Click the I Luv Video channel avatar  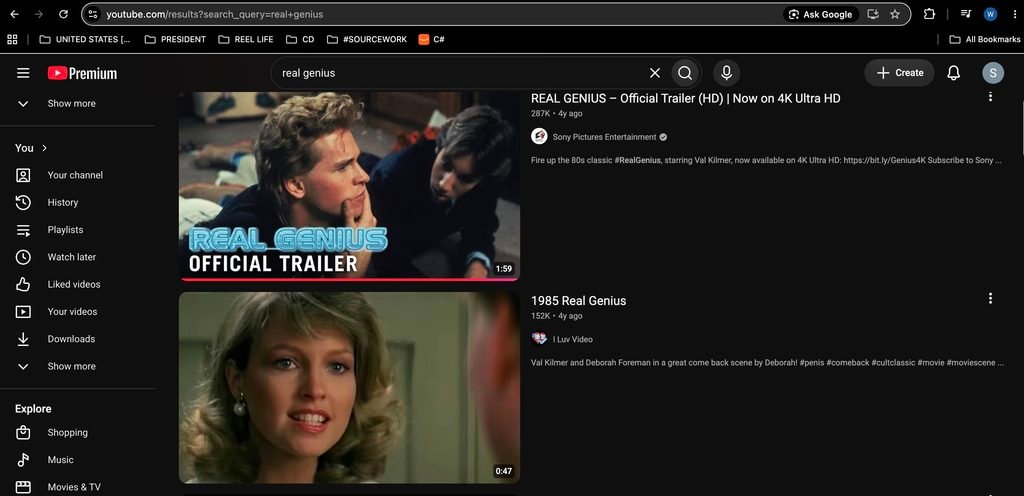tap(539, 339)
